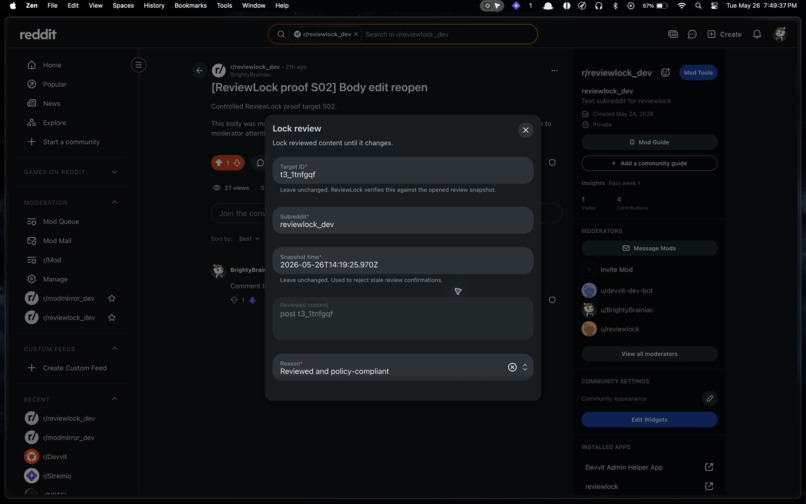
Task: Open Devvit Admin Helper App external link
Action: point(708,467)
